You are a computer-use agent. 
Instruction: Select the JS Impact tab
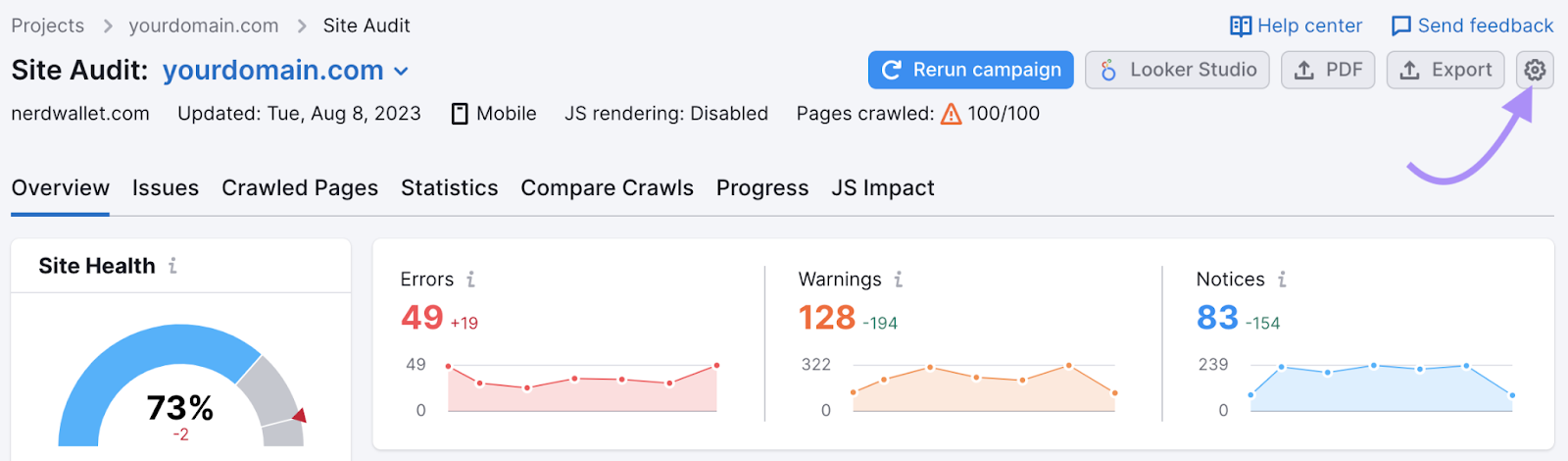click(x=882, y=188)
